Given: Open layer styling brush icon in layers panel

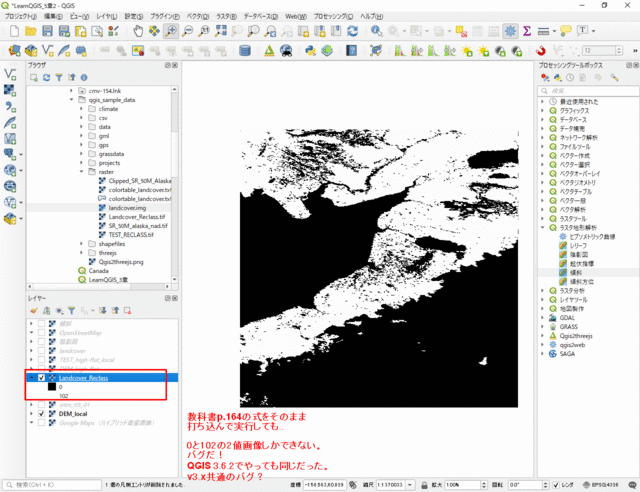Looking at the screenshot, I should 34,311.
